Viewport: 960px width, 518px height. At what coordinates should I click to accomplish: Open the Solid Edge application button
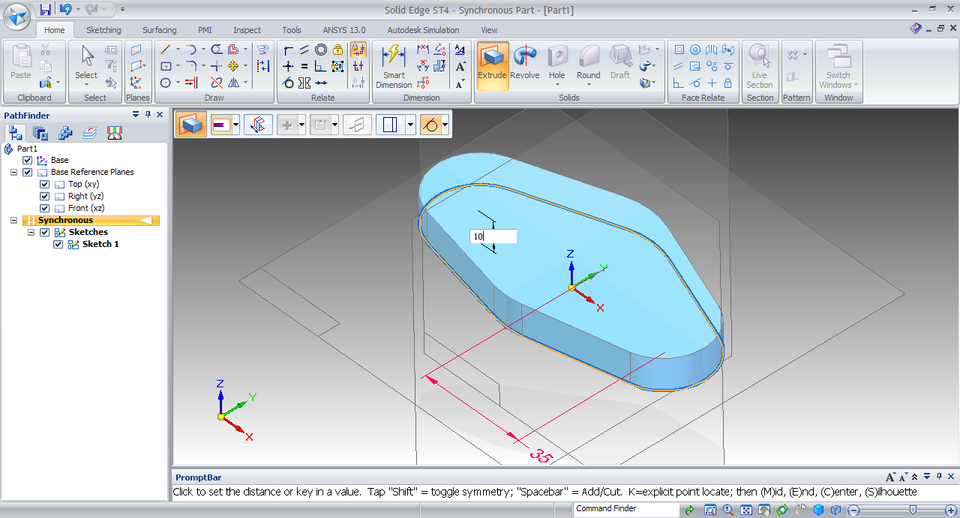17,17
